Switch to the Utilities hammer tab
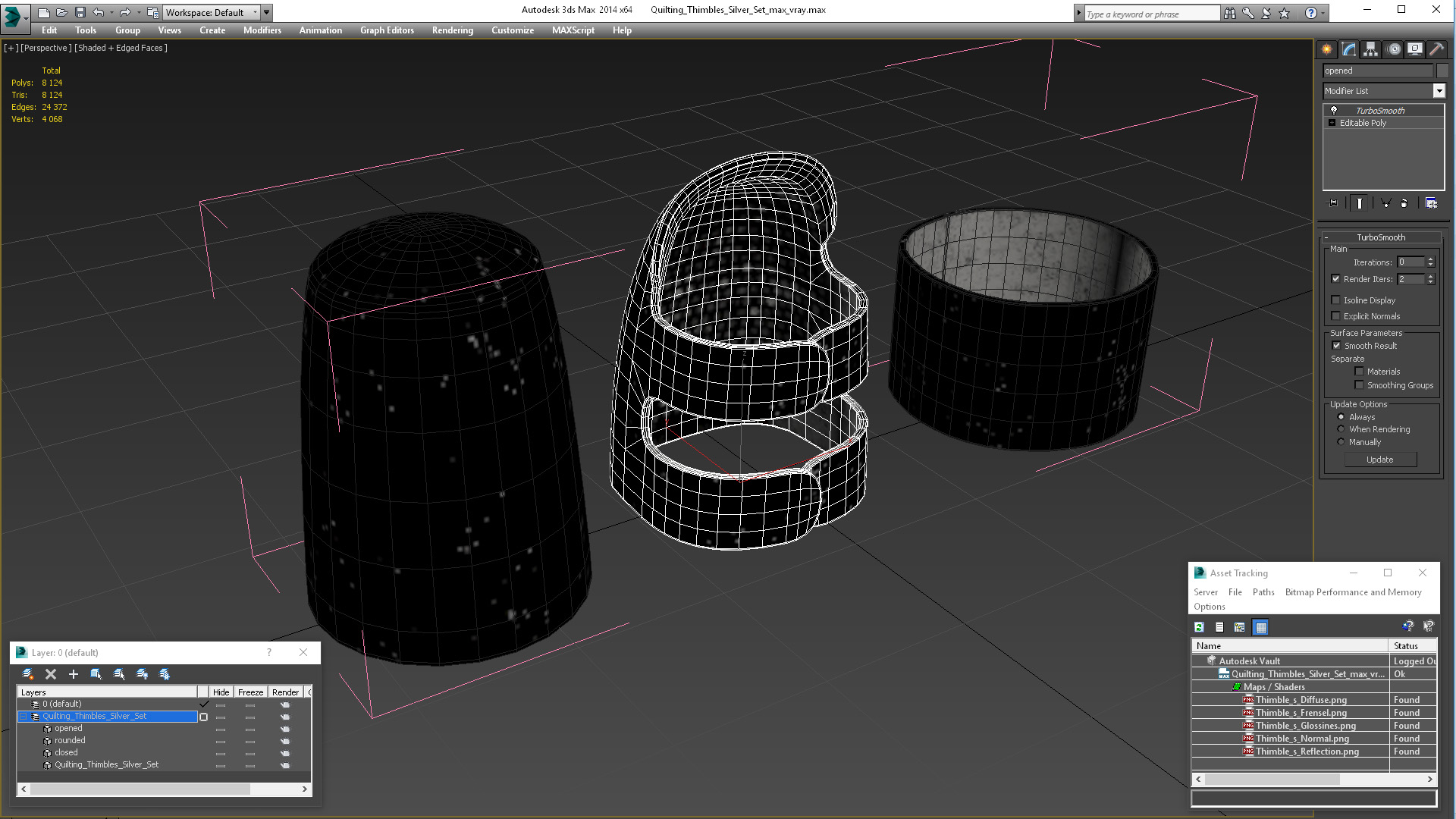 coord(1436,49)
